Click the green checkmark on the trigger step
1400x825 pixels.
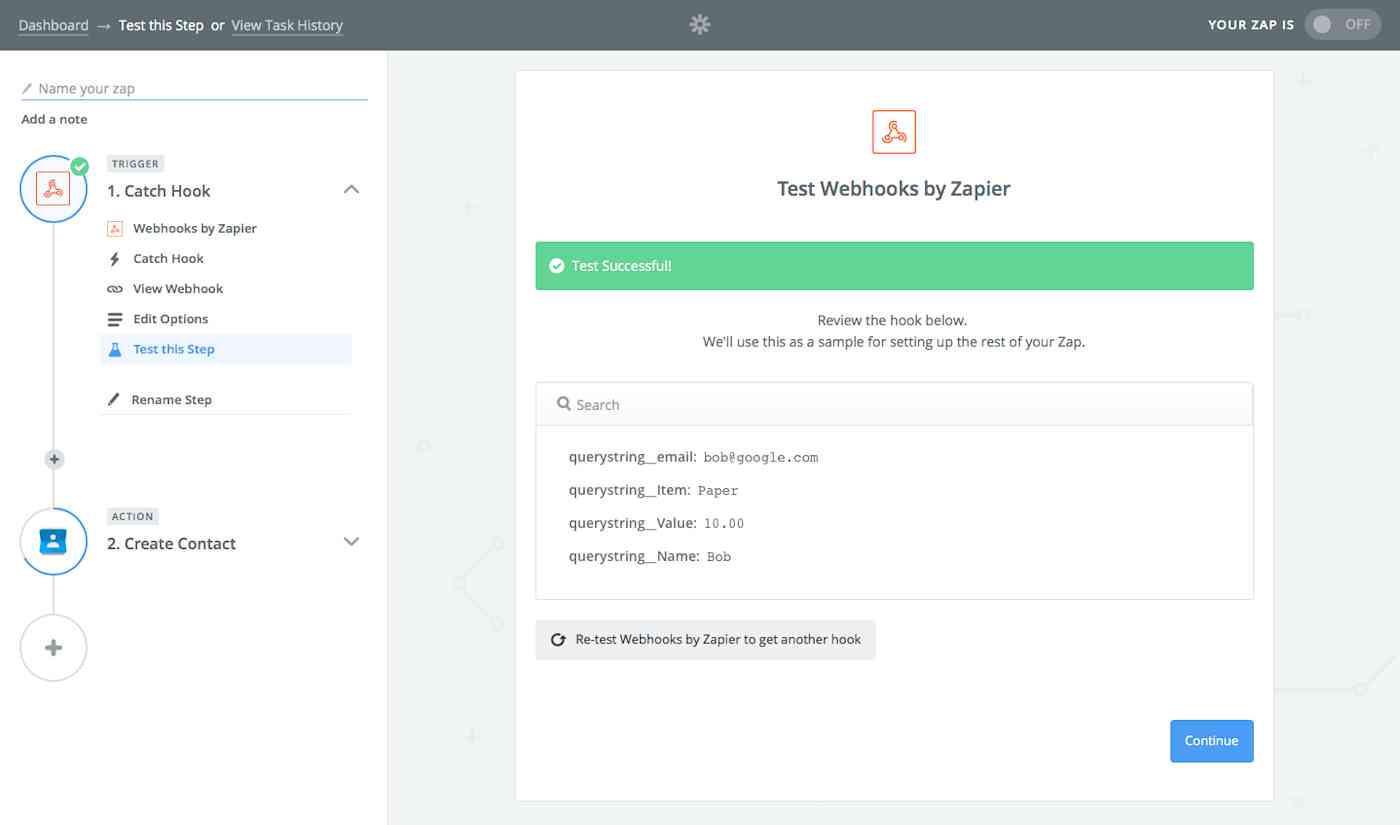pos(80,168)
